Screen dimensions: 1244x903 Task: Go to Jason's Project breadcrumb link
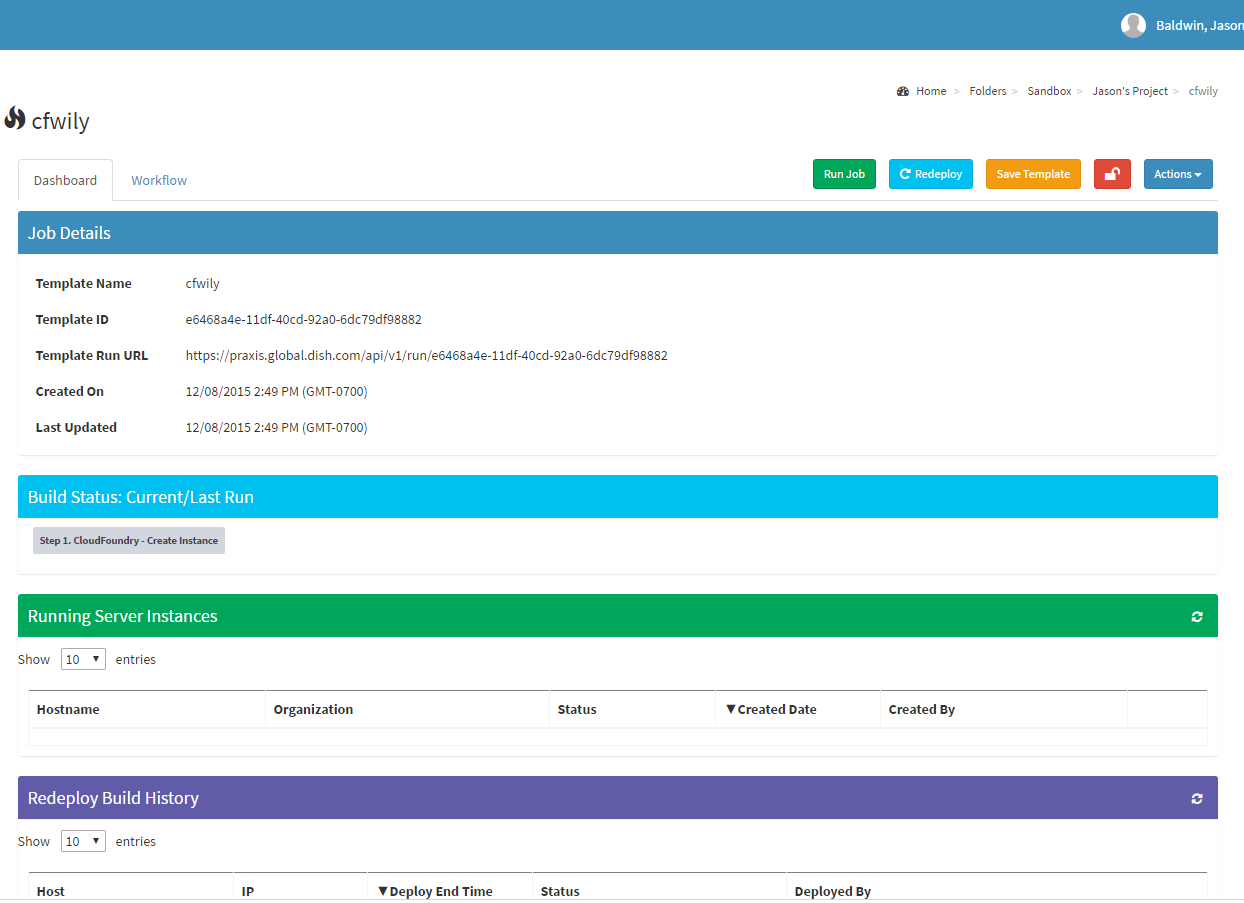(1130, 91)
